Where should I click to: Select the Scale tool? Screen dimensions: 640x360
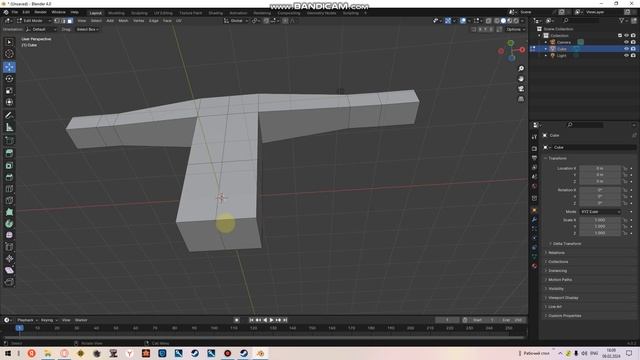click(x=9, y=91)
